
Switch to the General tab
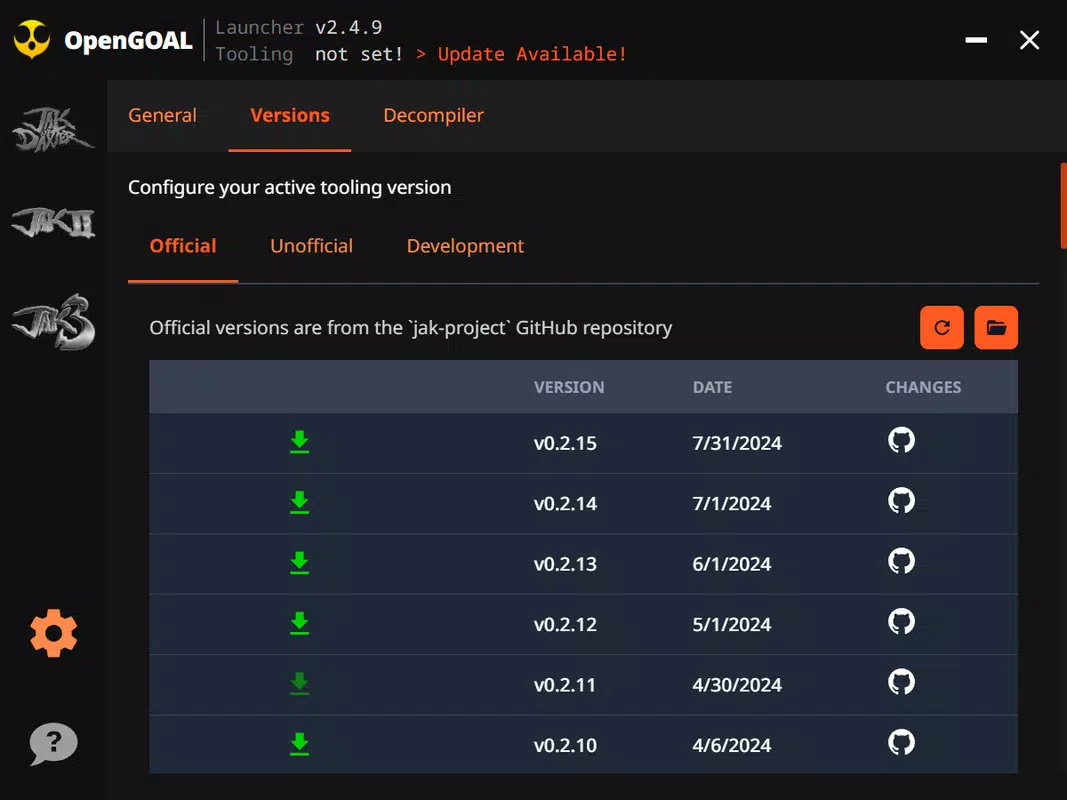[x=162, y=115]
